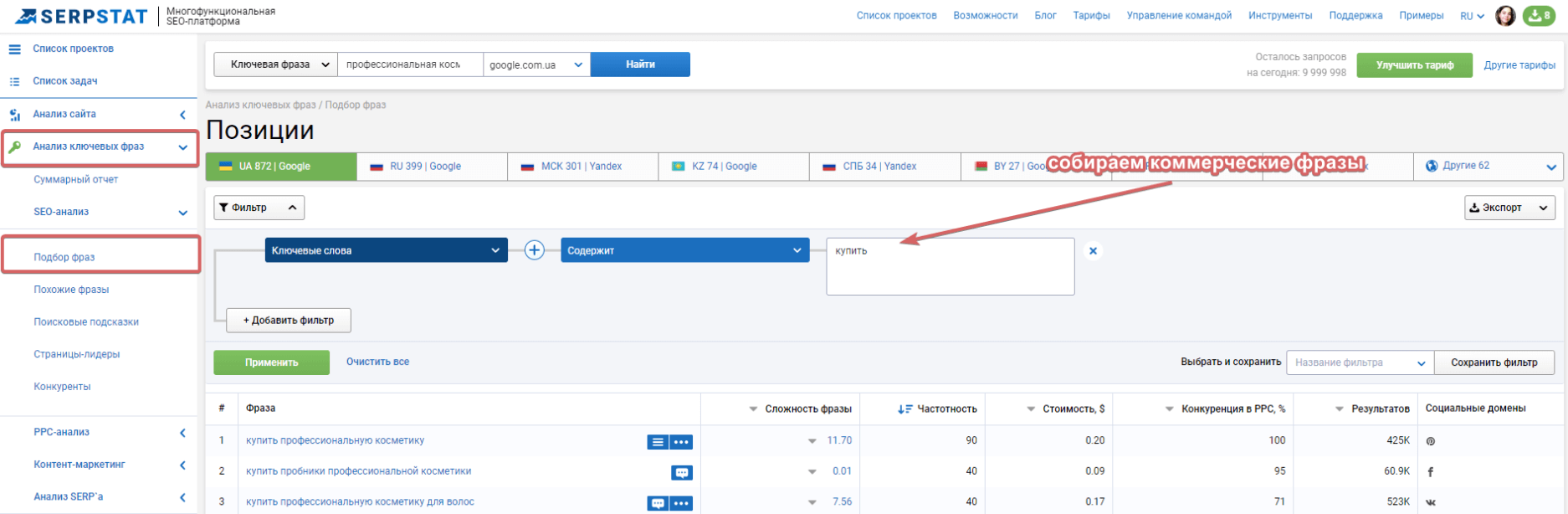Click the filter value field containing купить
This screenshot has width=1568, height=514.
[x=950, y=266]
